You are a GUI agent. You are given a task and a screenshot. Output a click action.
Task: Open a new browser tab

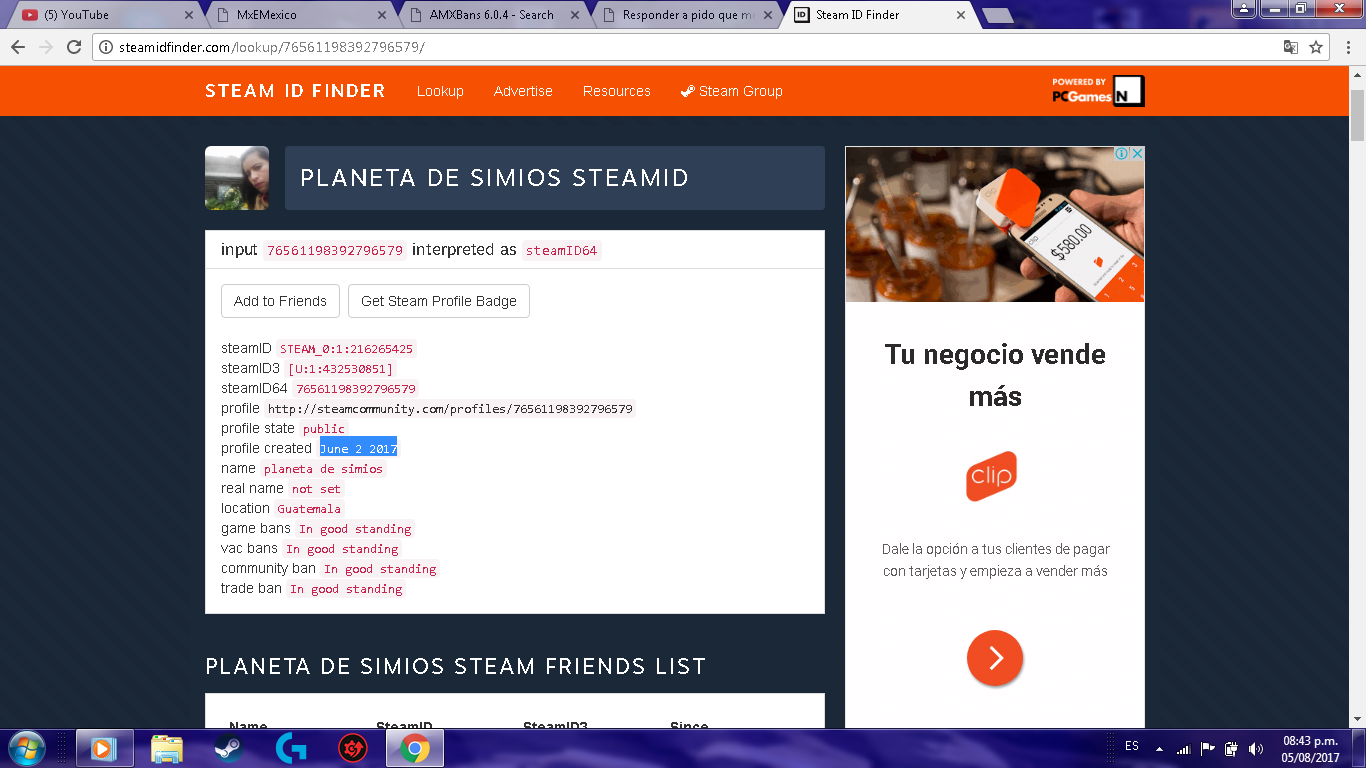[x=997, y=15]
